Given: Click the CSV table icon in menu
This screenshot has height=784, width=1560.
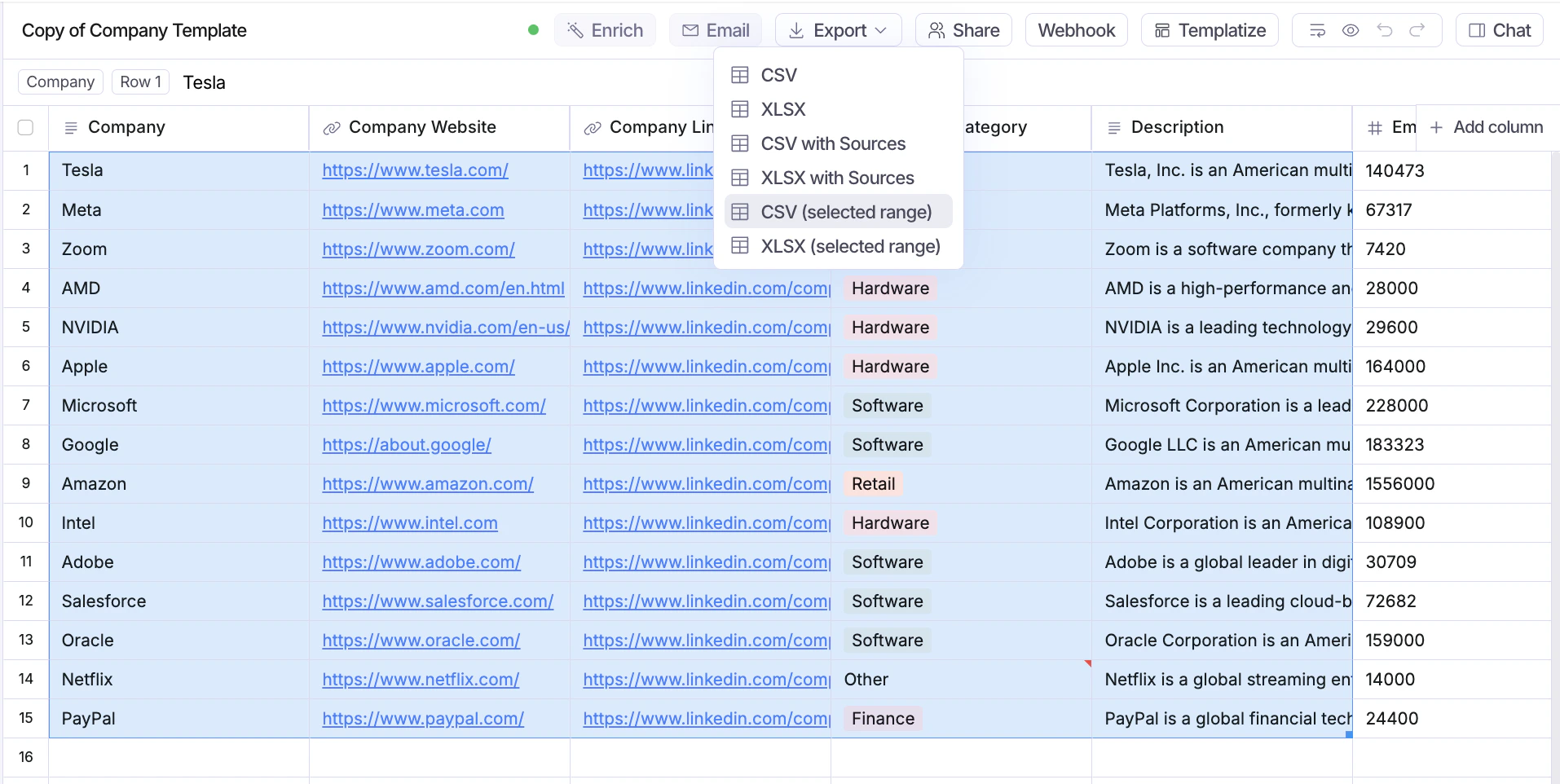Looking at the screenshot, I should 740,75.
